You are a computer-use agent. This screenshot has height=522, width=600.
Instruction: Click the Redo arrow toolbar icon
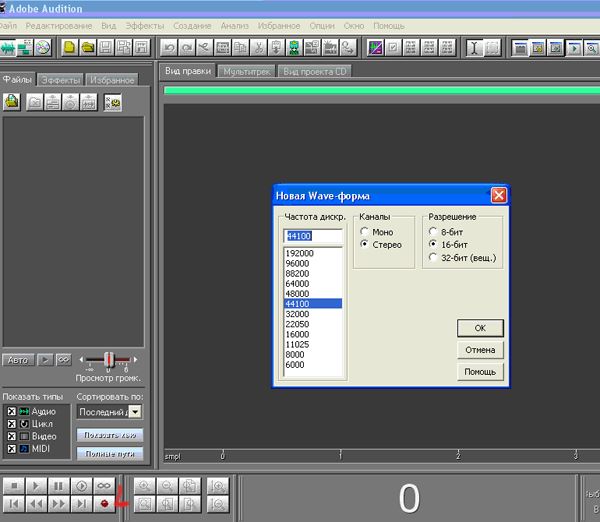pyautogui.click(x=186, y=48)
